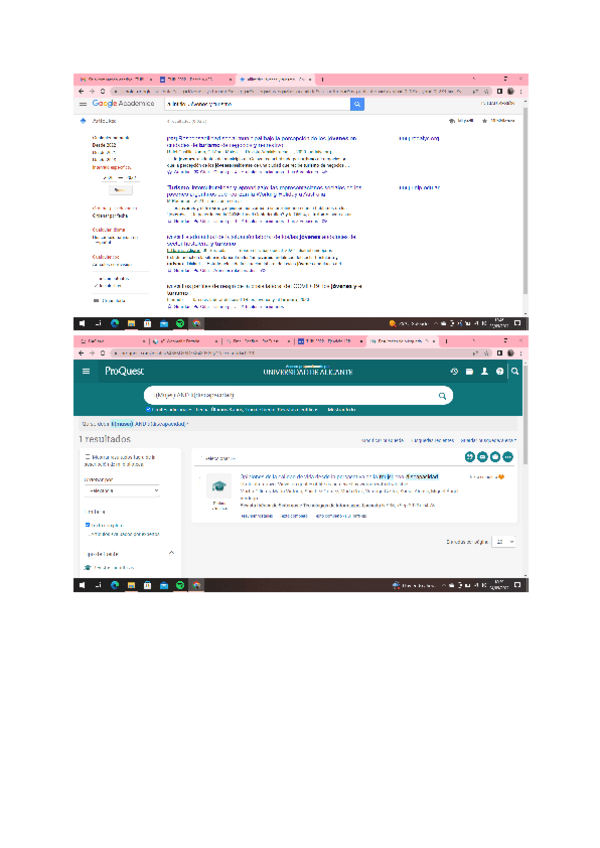Switch to the first tab in upper browser
The width and height of the screenshot is (600, 848).
tap(110, 78)
